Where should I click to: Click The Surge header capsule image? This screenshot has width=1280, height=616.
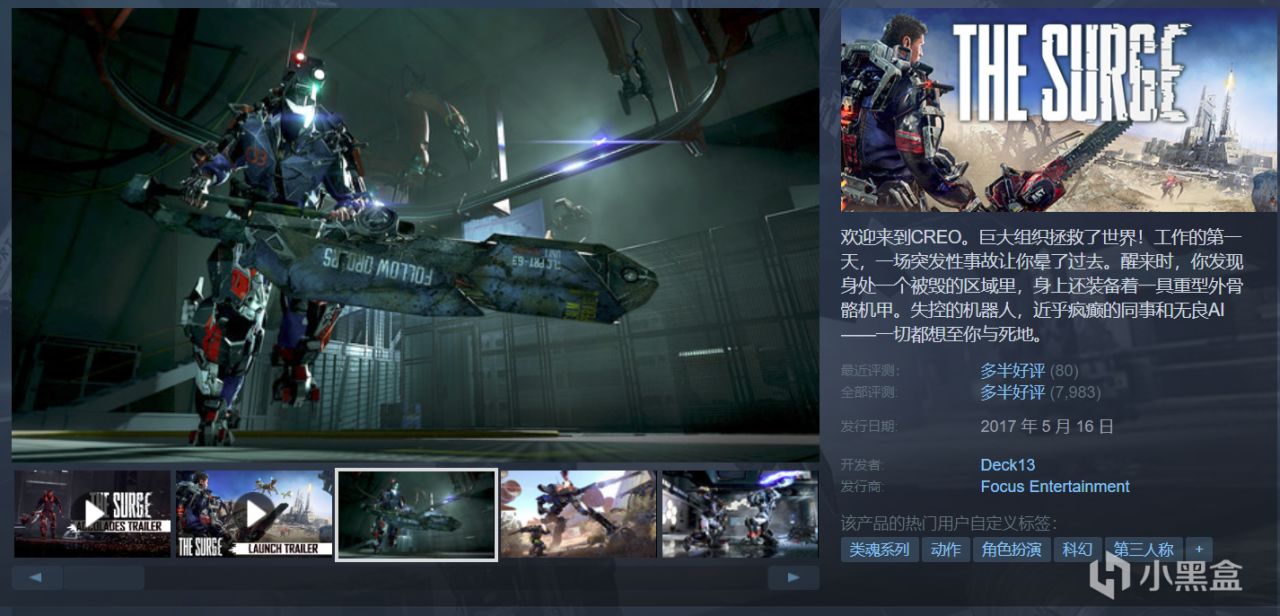[x=1059, y=110]
